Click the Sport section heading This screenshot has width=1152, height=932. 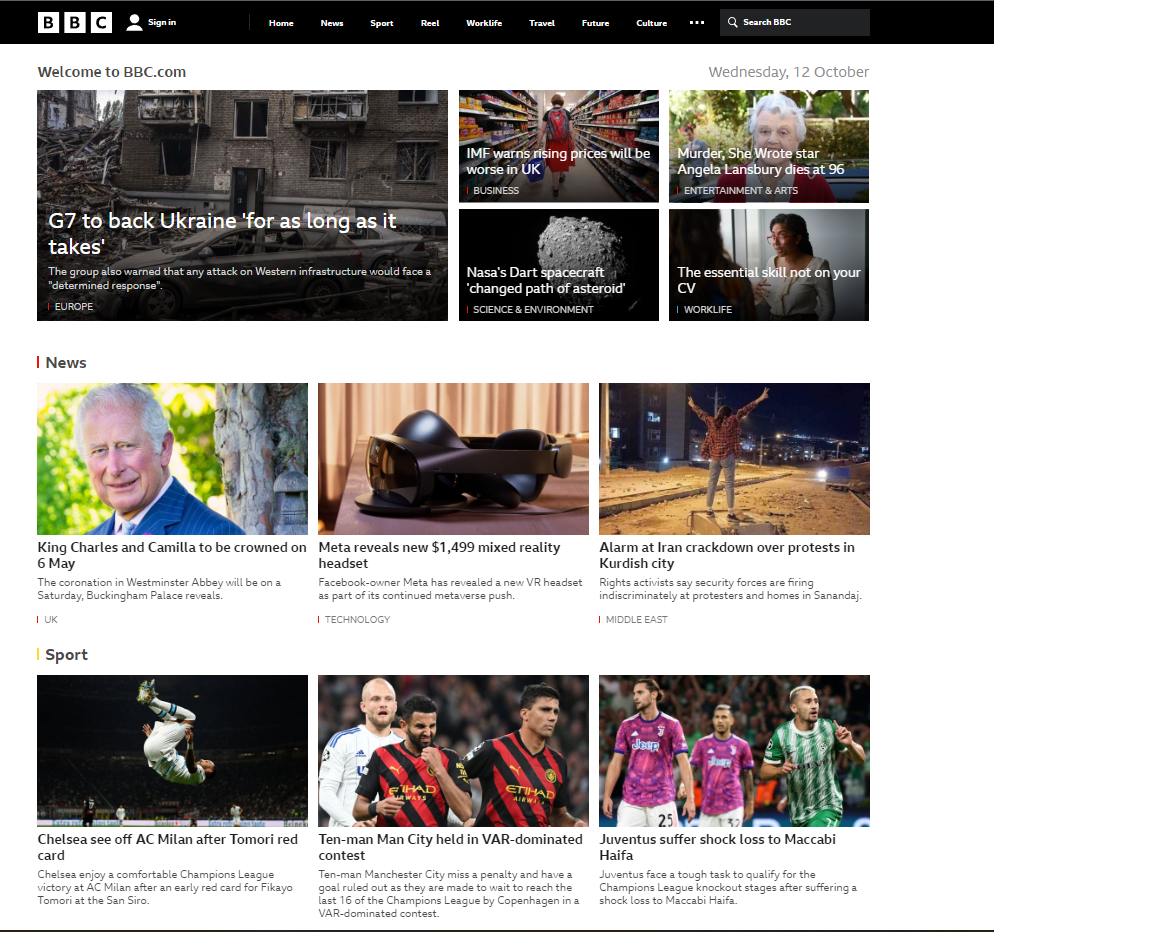[x=66, y=654]
